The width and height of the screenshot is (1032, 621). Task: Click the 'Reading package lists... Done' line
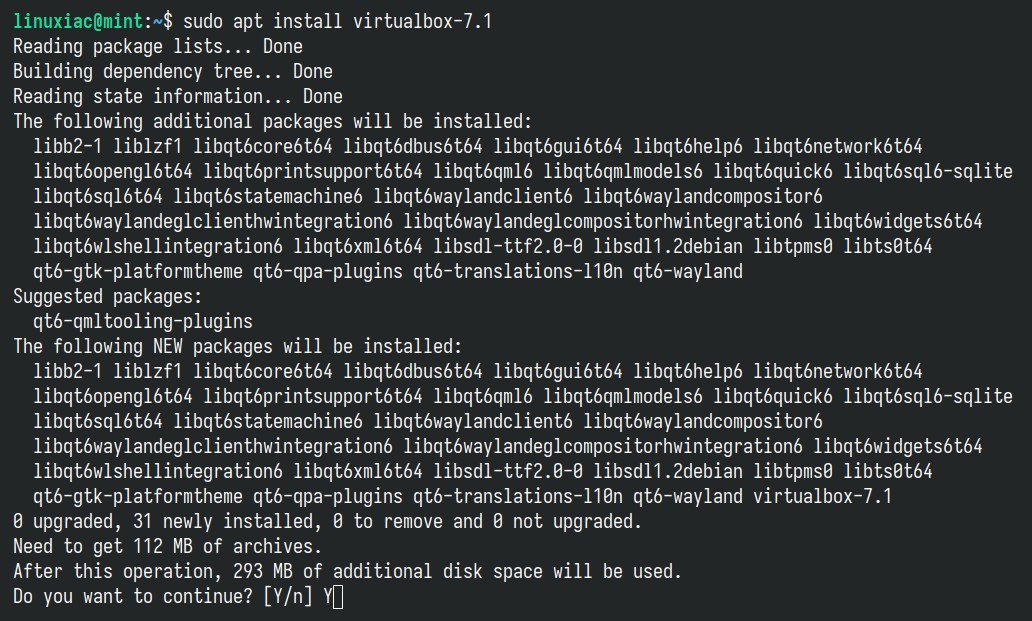(x=158, y=47)
